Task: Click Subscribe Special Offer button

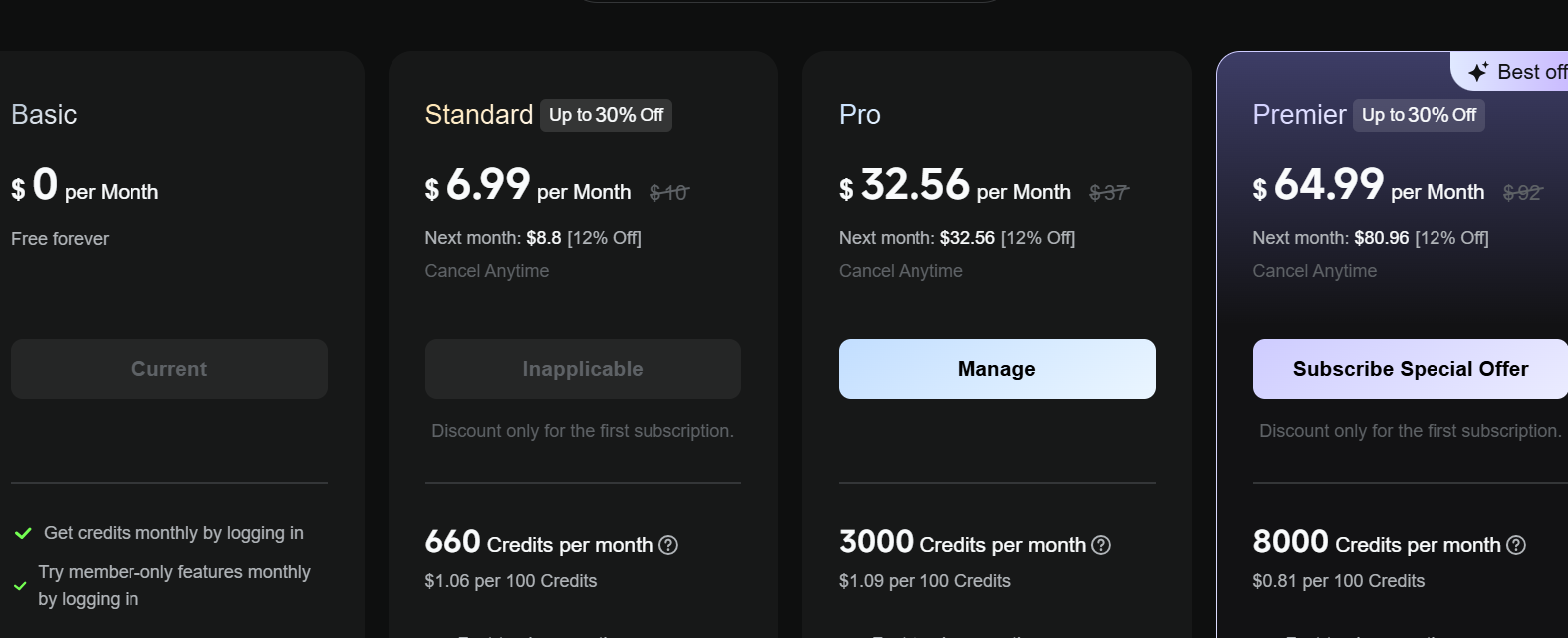Action: 1410,369
